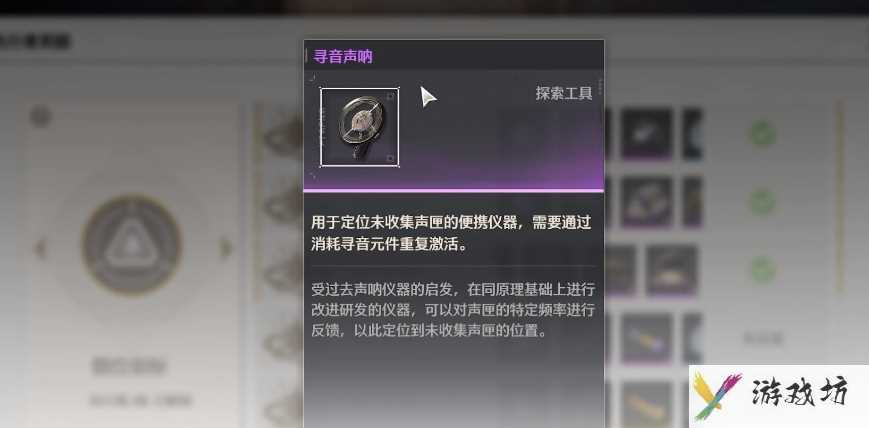
Task: Select the fourth-row yellow item thumbnail
Action: pos(646,338)
